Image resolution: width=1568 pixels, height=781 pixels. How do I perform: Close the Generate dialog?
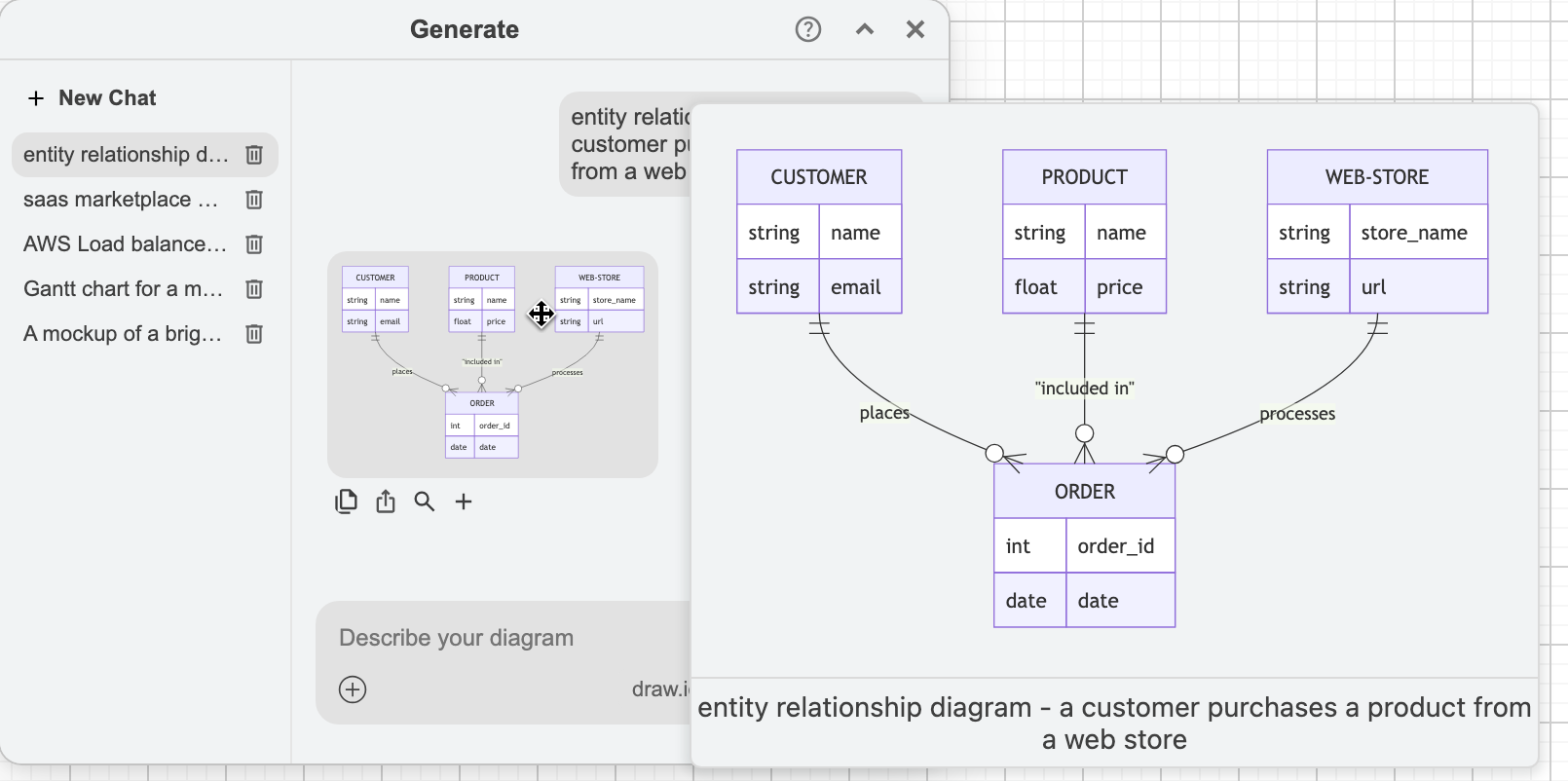[x=915, y=29]
